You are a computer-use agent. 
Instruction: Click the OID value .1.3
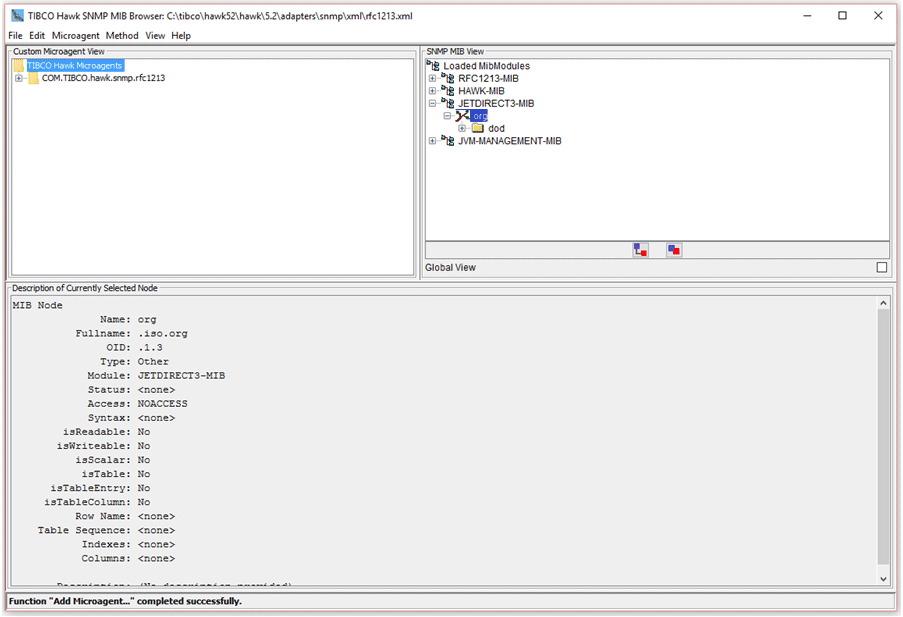[150, 347]
